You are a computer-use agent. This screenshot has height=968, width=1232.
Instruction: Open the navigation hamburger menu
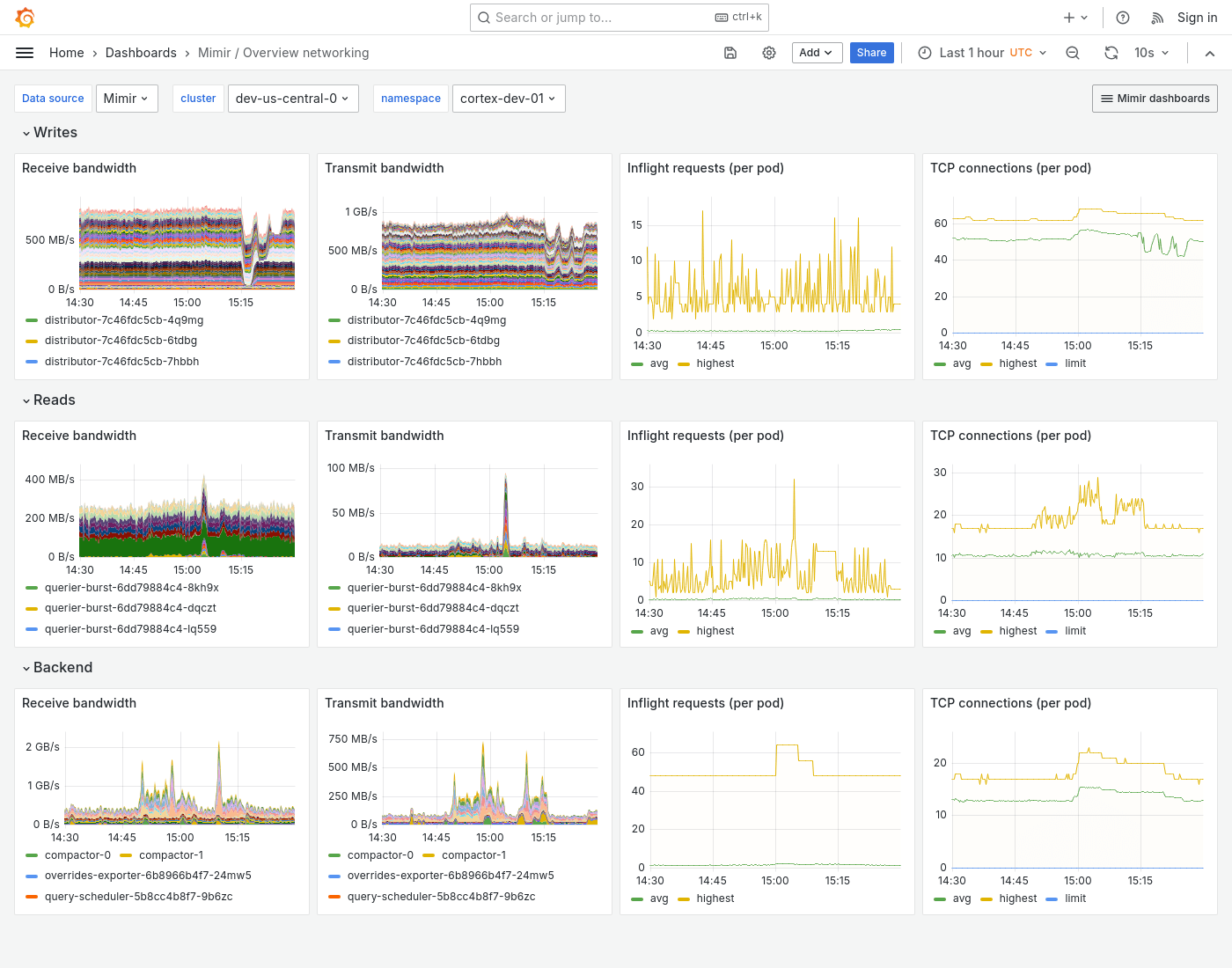25,53
